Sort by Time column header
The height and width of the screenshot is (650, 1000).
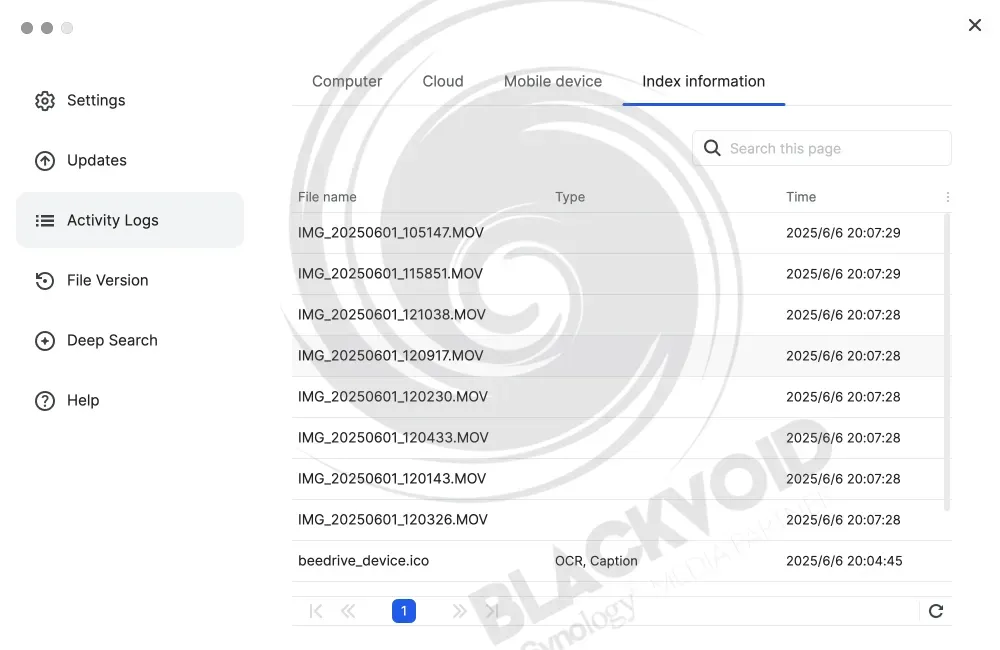coord(801,197)
